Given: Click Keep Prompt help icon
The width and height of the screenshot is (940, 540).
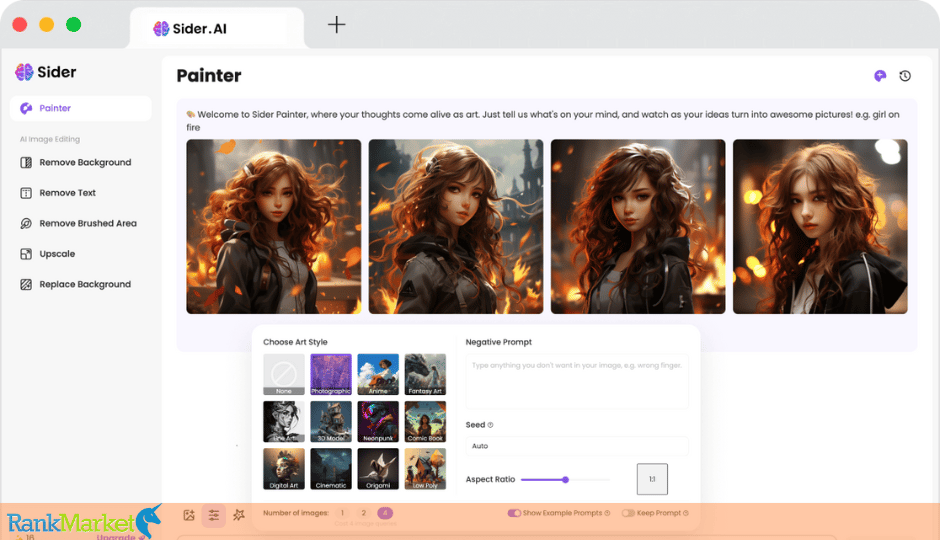Looking at the screenshot, I should tap(686, 513).
